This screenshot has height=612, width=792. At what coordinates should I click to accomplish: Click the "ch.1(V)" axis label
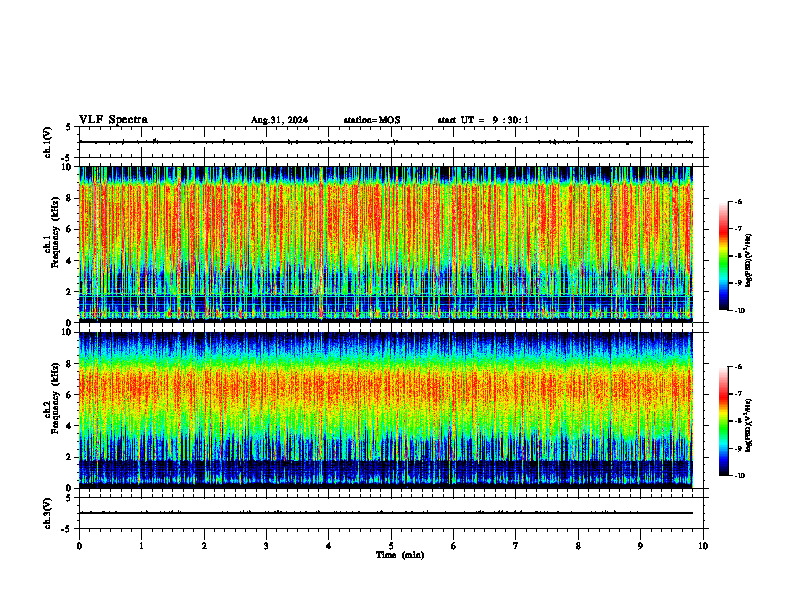(x=48, y=142)
